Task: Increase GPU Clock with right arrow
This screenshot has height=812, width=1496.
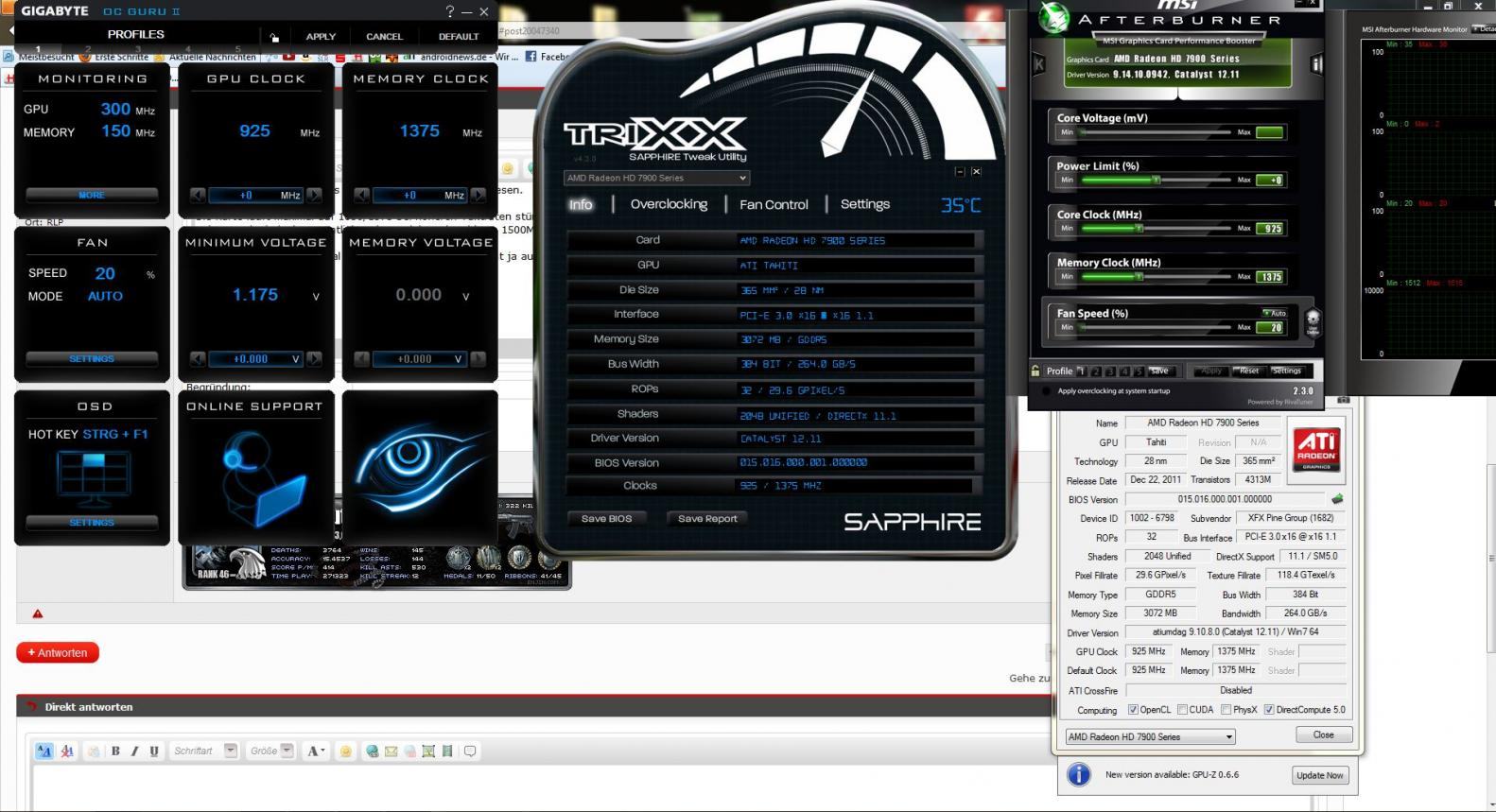Action: pos(314,196)
